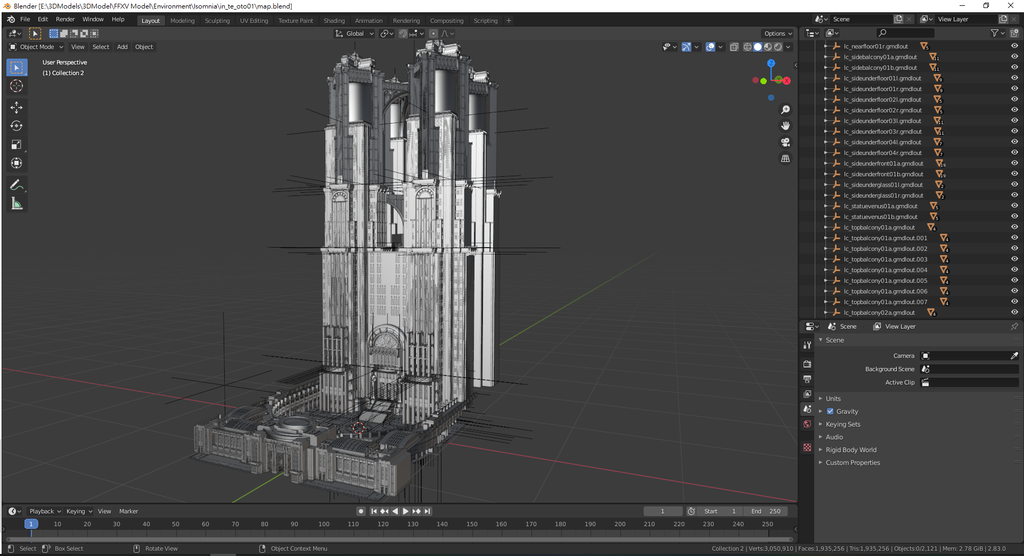This screenshot has width=1024, height=556.
Task: Select the Transform tool
Action: point(17,163)
